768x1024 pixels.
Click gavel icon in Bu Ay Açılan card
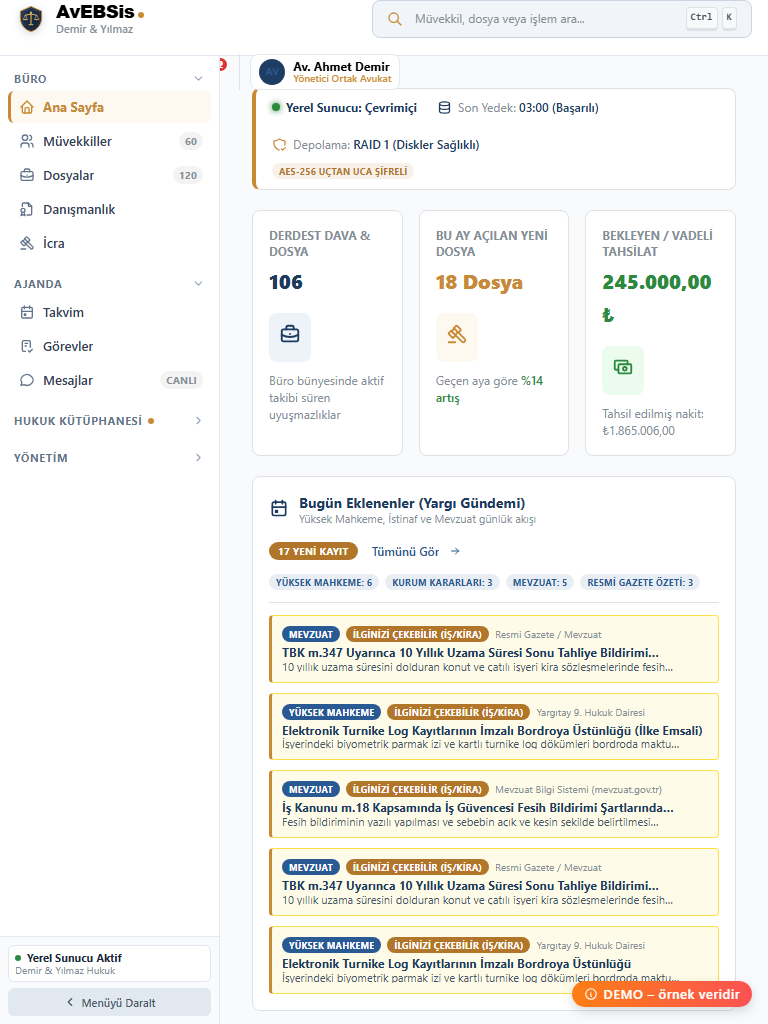click(x=456, y=334)
